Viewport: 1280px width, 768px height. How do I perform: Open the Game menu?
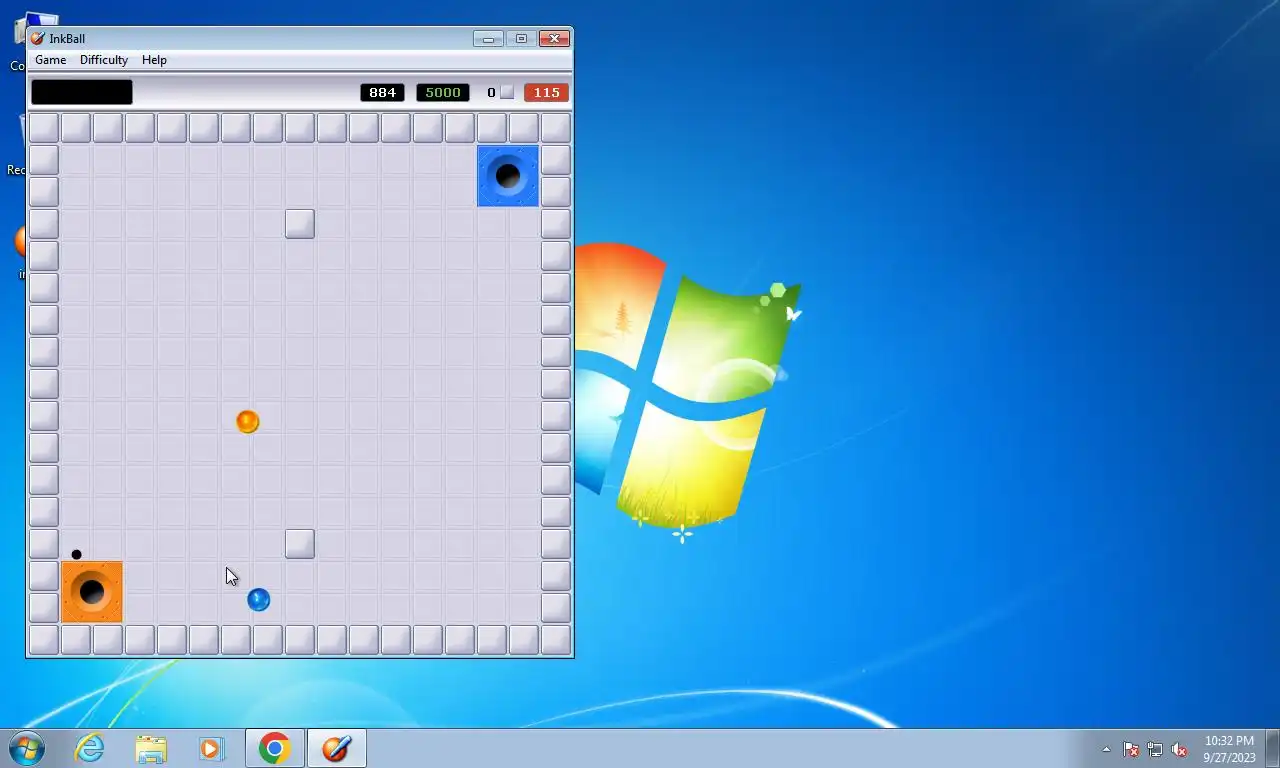(x=51, y=60)
